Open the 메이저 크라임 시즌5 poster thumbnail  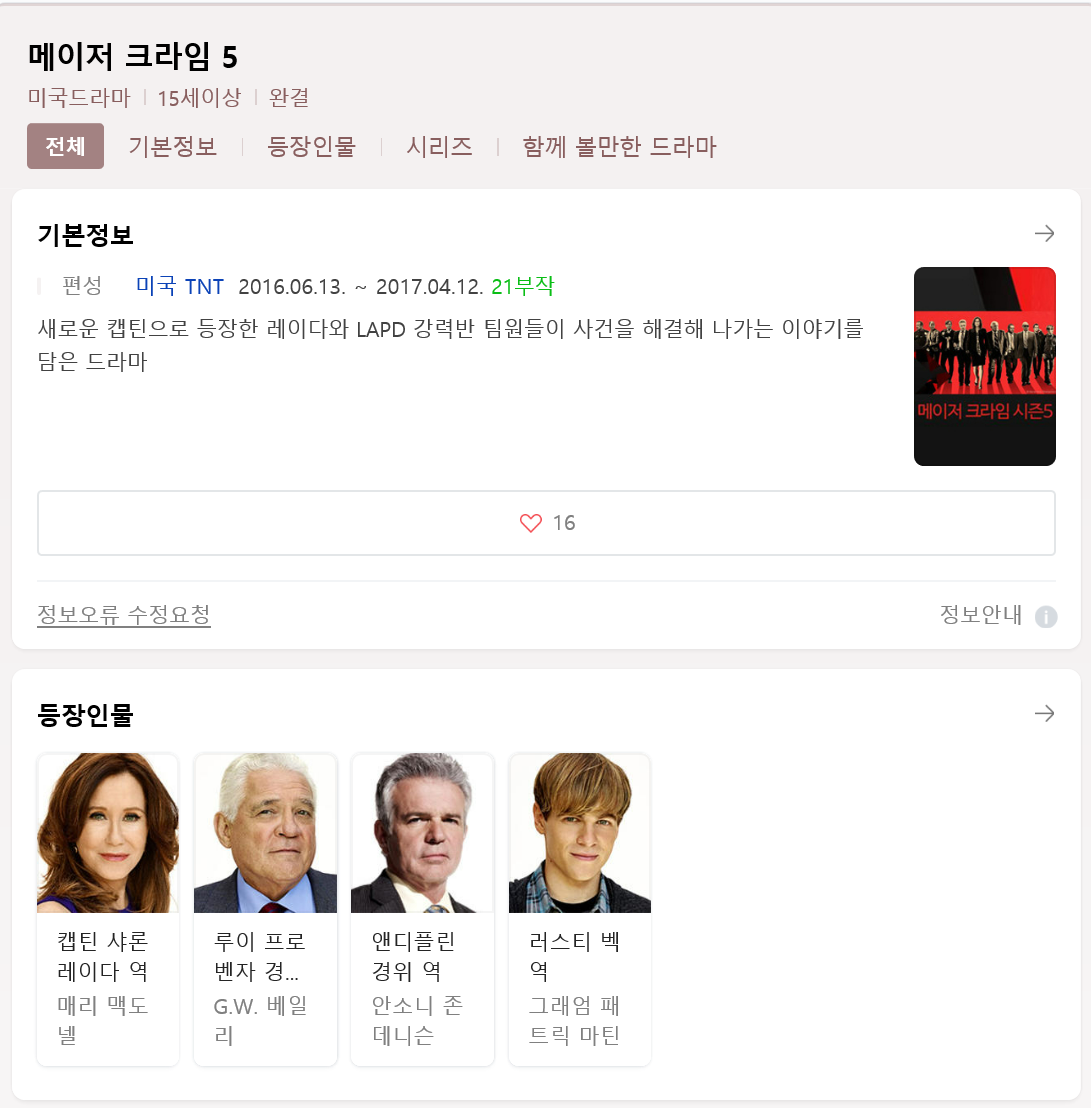pos(984,366)
